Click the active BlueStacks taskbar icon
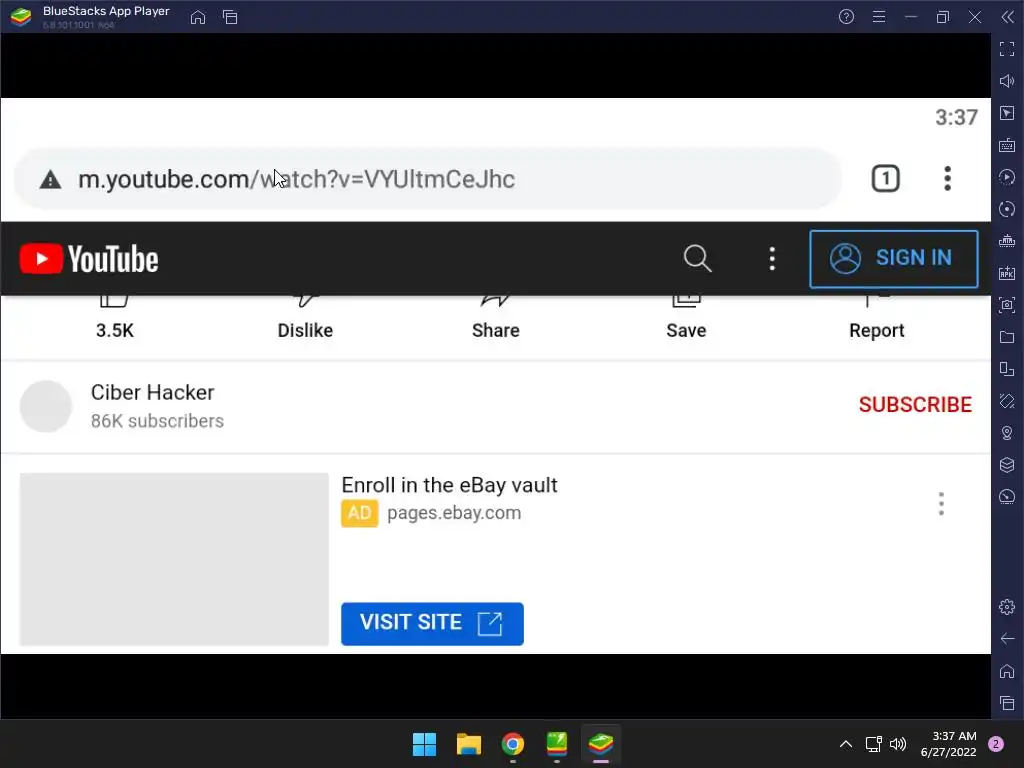This screenshot has width=1024, height=768. [x=601, y=744]
